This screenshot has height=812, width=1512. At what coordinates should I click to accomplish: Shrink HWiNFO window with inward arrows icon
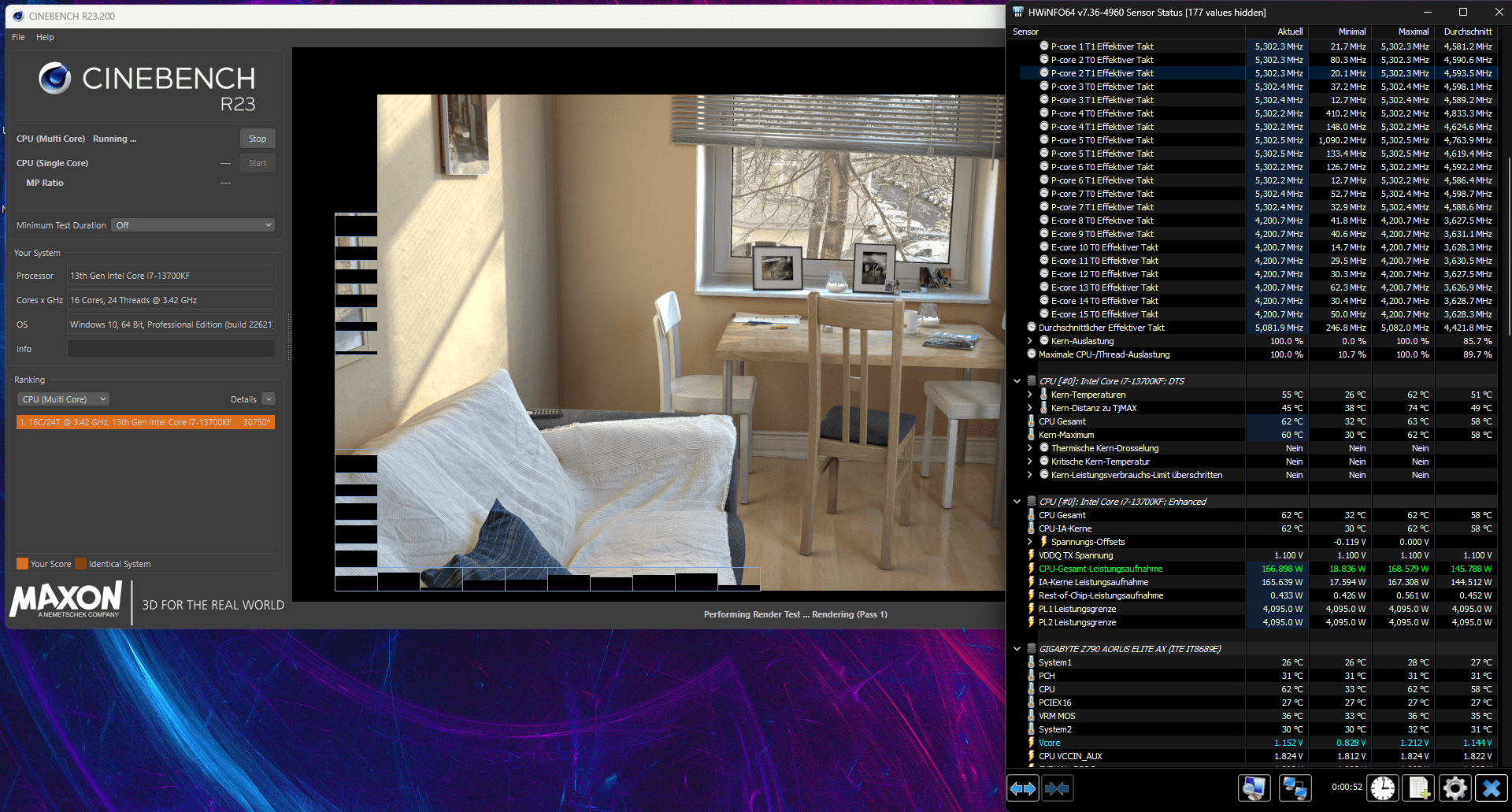click(1057, 788)
